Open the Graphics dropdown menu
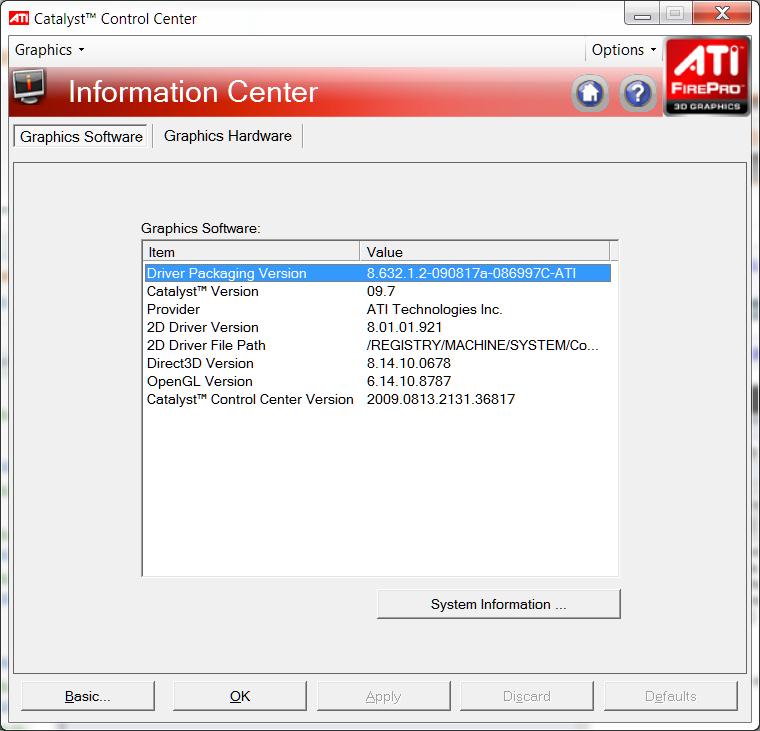Viewport: 760px width, 731px height. 49,49
